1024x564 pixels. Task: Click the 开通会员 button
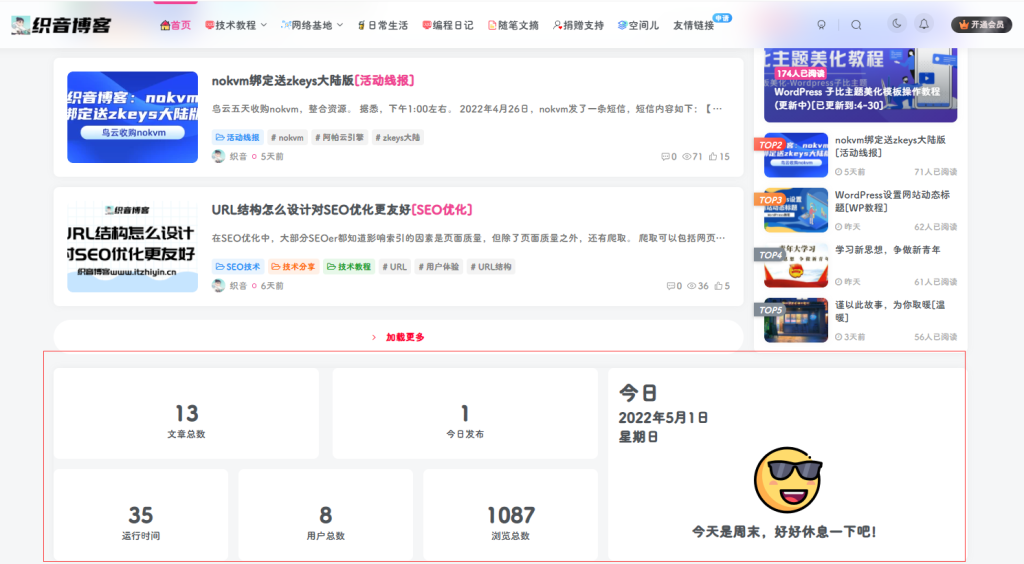click(982, 24)
